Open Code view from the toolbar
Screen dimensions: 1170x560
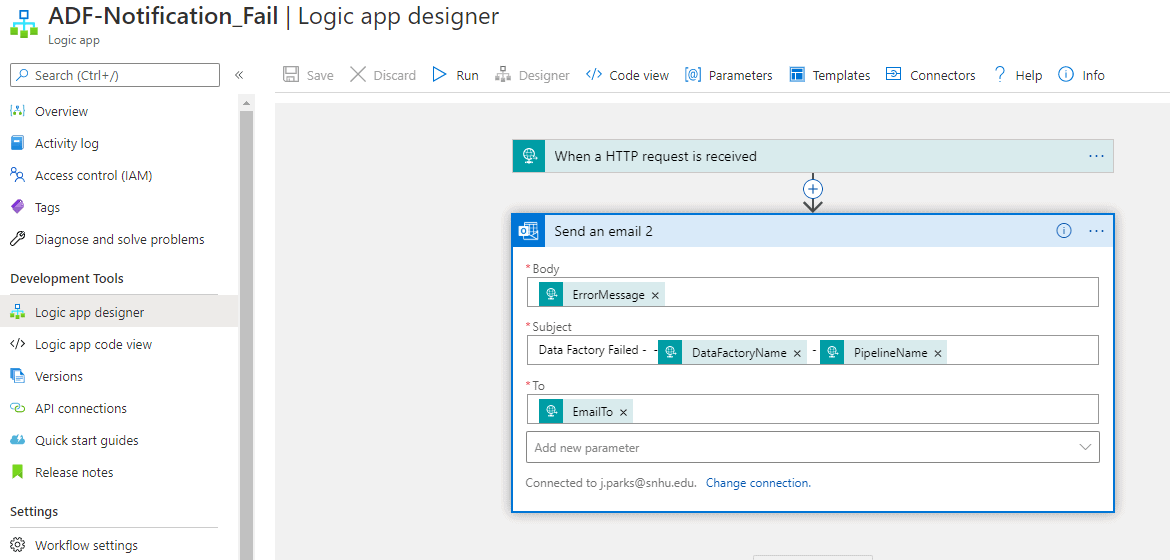tap(628, 75)
